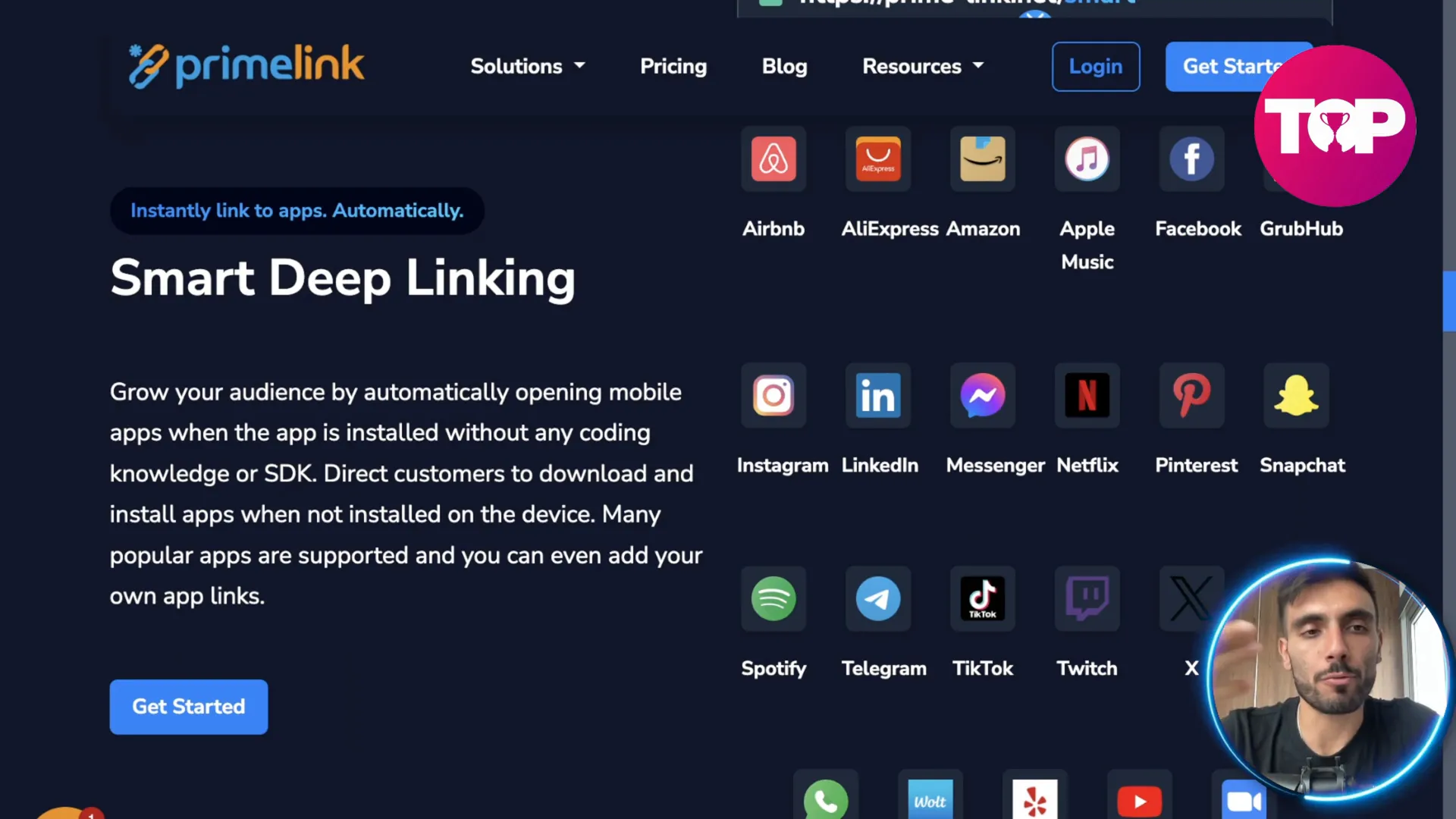Click the page vertical scrollbar thumb

coord(1449,301)
